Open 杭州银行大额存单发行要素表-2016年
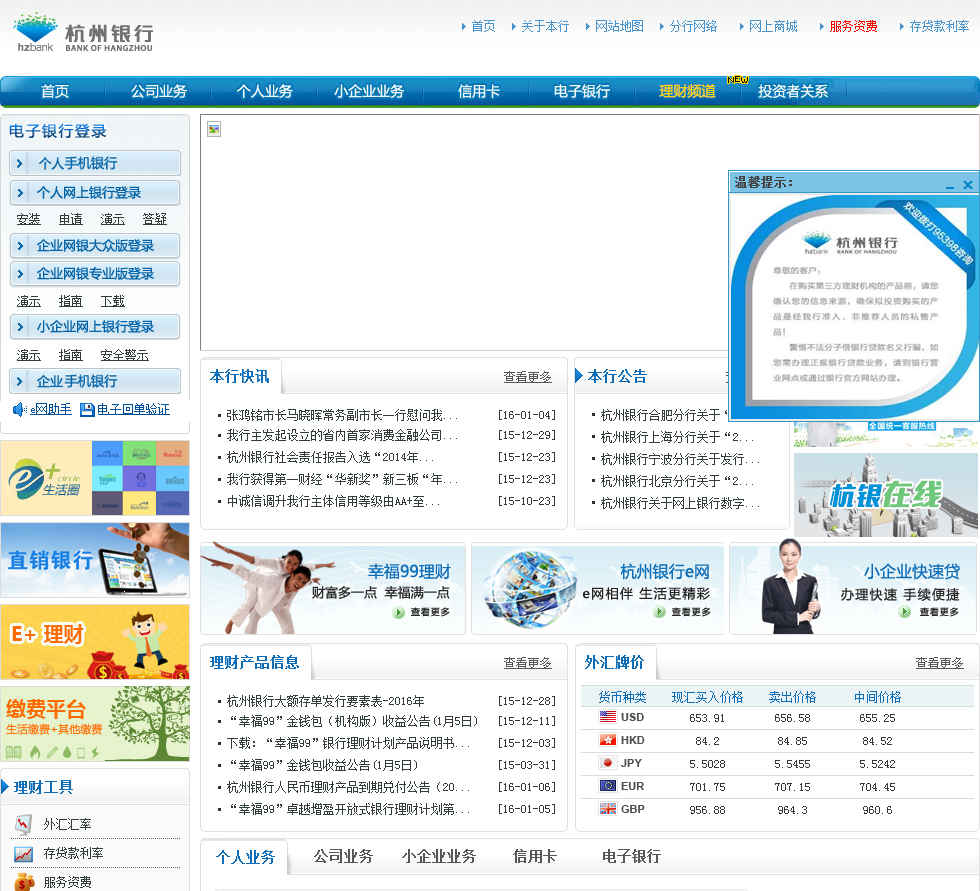 [325, 701]
